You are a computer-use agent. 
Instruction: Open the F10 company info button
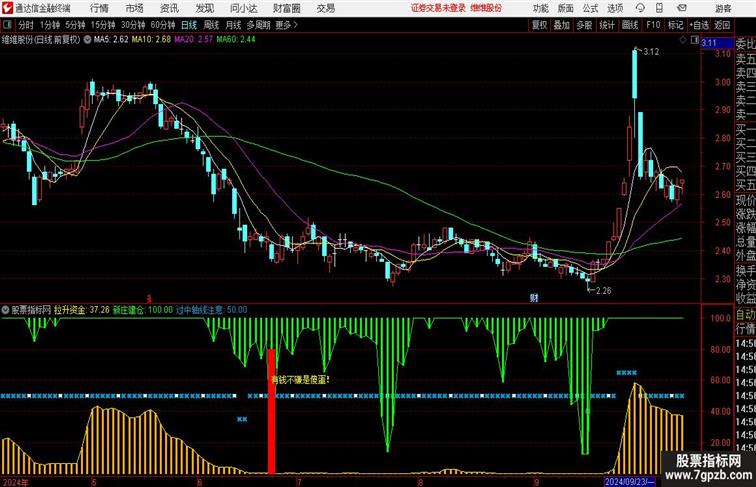(x=653, y=25)
